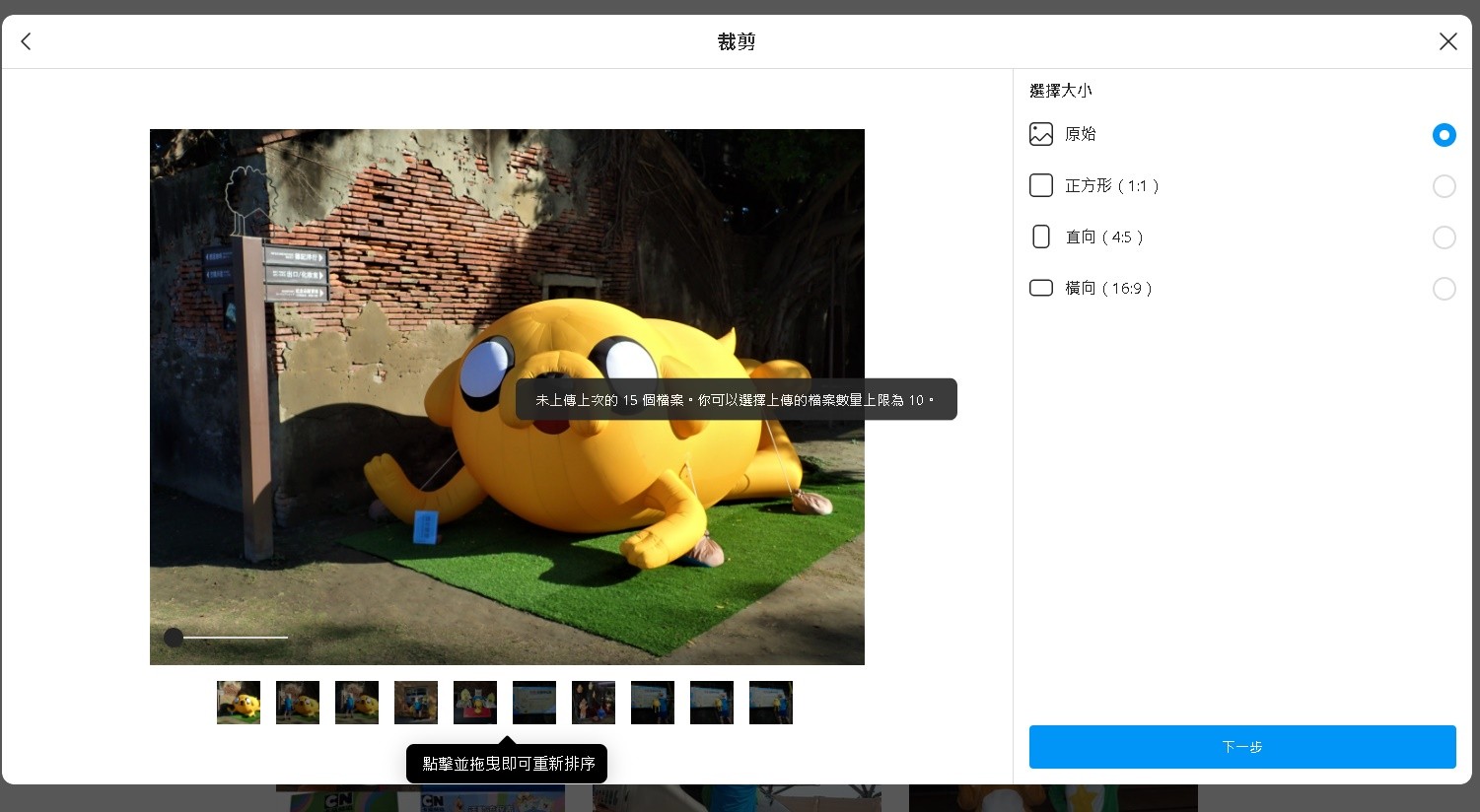Pick the ninth thumbnail in the strip
The image size is (1480, 812).
712,703
